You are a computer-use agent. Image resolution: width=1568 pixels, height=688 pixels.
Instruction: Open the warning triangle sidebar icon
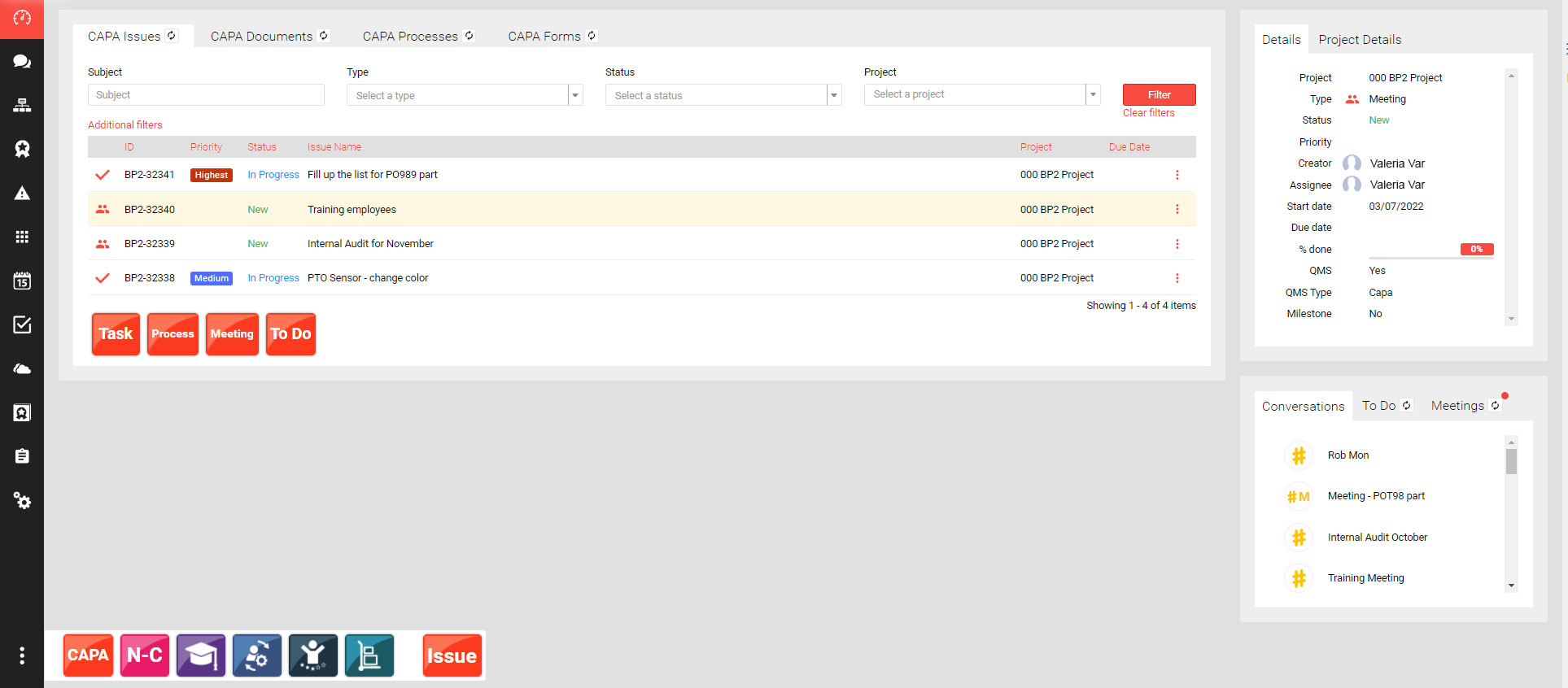coord(22,194)
